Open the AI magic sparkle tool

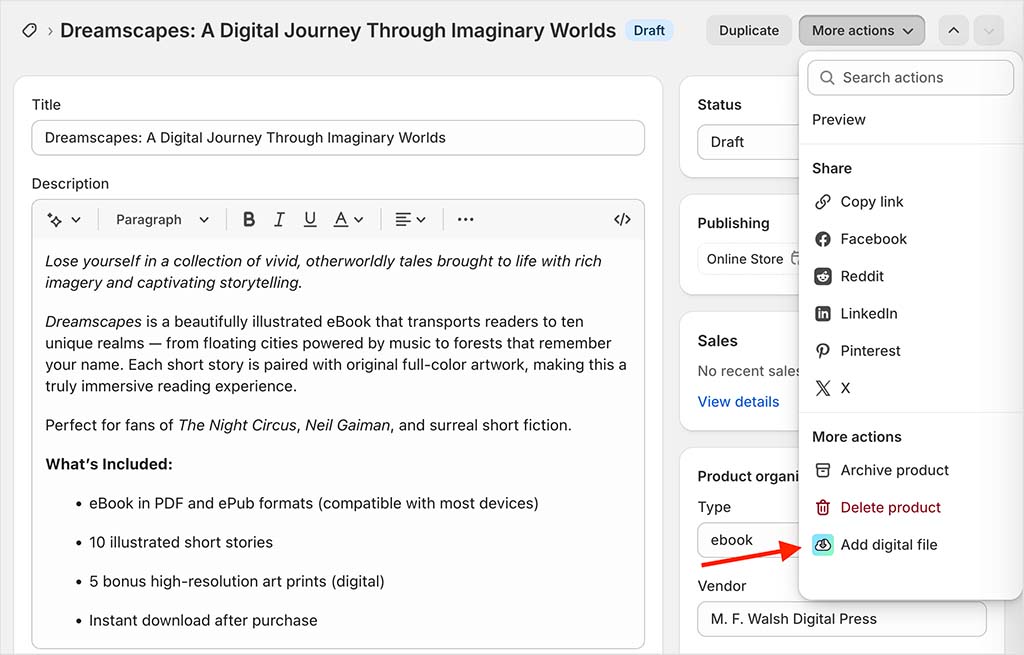[55, 220]
